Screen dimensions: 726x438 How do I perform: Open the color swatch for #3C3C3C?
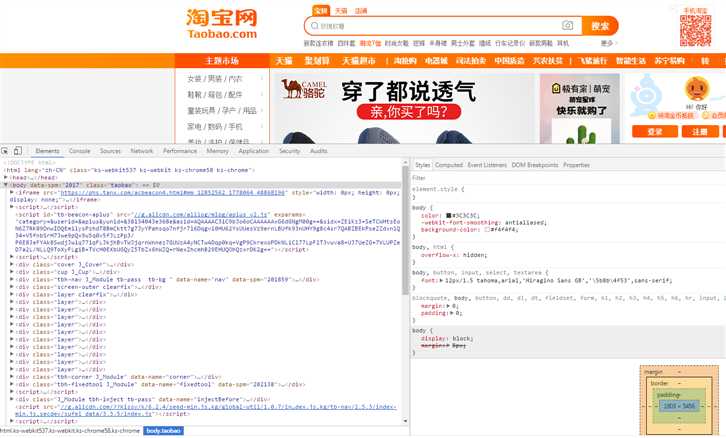[x=449, y=215]
